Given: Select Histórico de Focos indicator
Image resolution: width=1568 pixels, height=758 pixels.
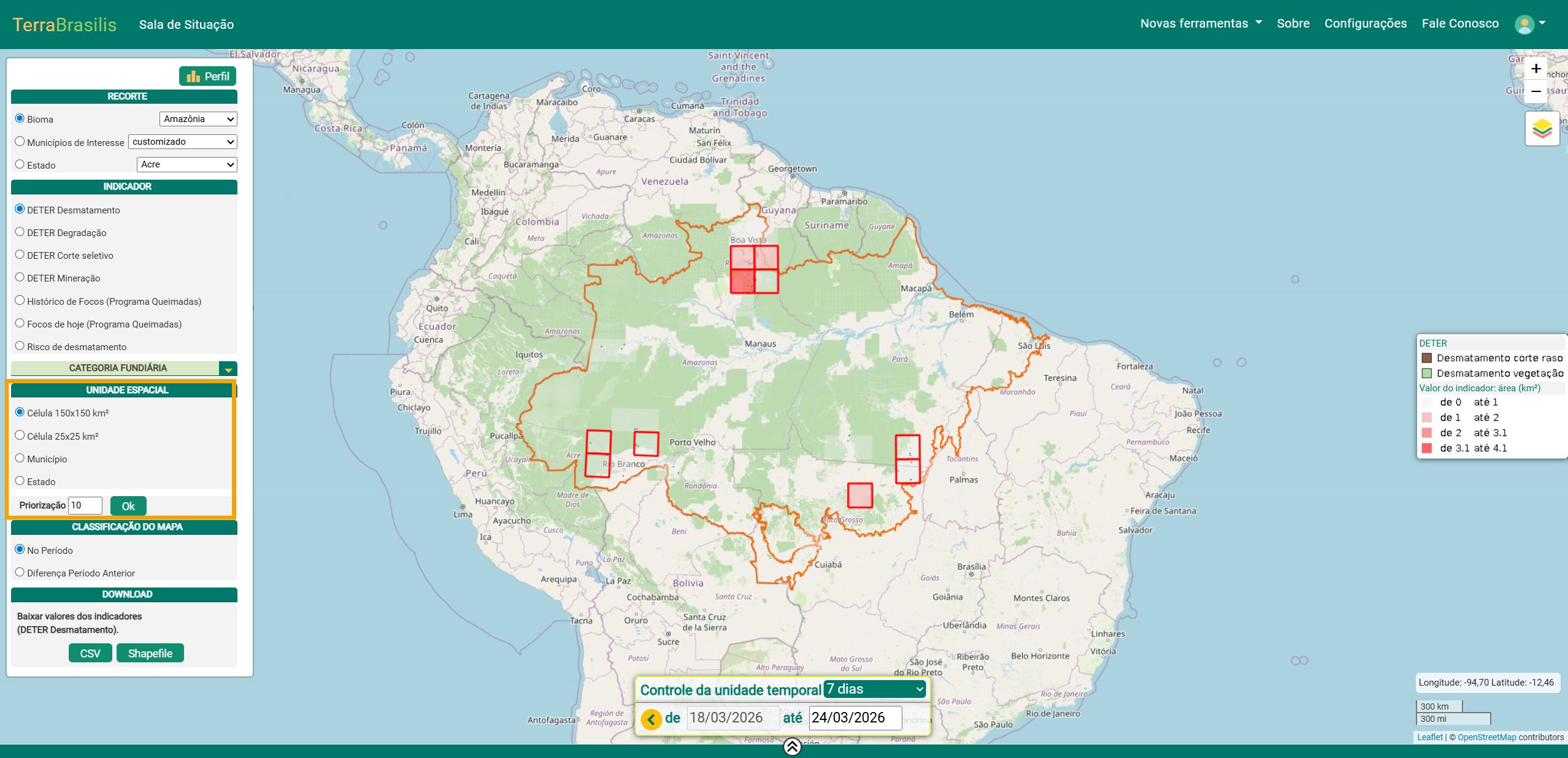Looking at the screenshot, I should [20, 301].
